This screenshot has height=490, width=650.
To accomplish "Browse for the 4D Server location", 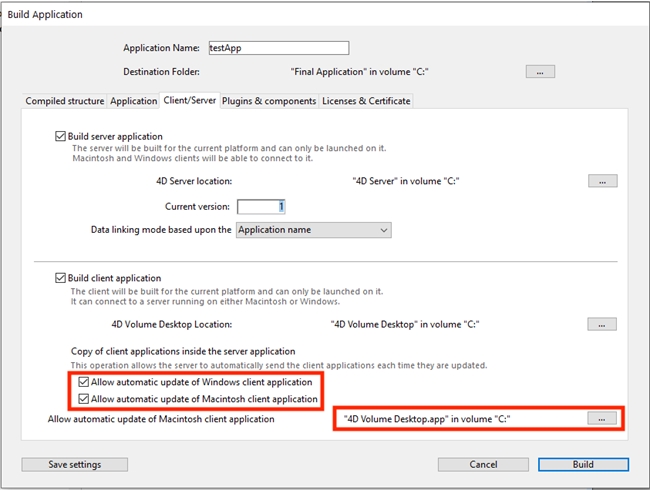I will point(602,181).
